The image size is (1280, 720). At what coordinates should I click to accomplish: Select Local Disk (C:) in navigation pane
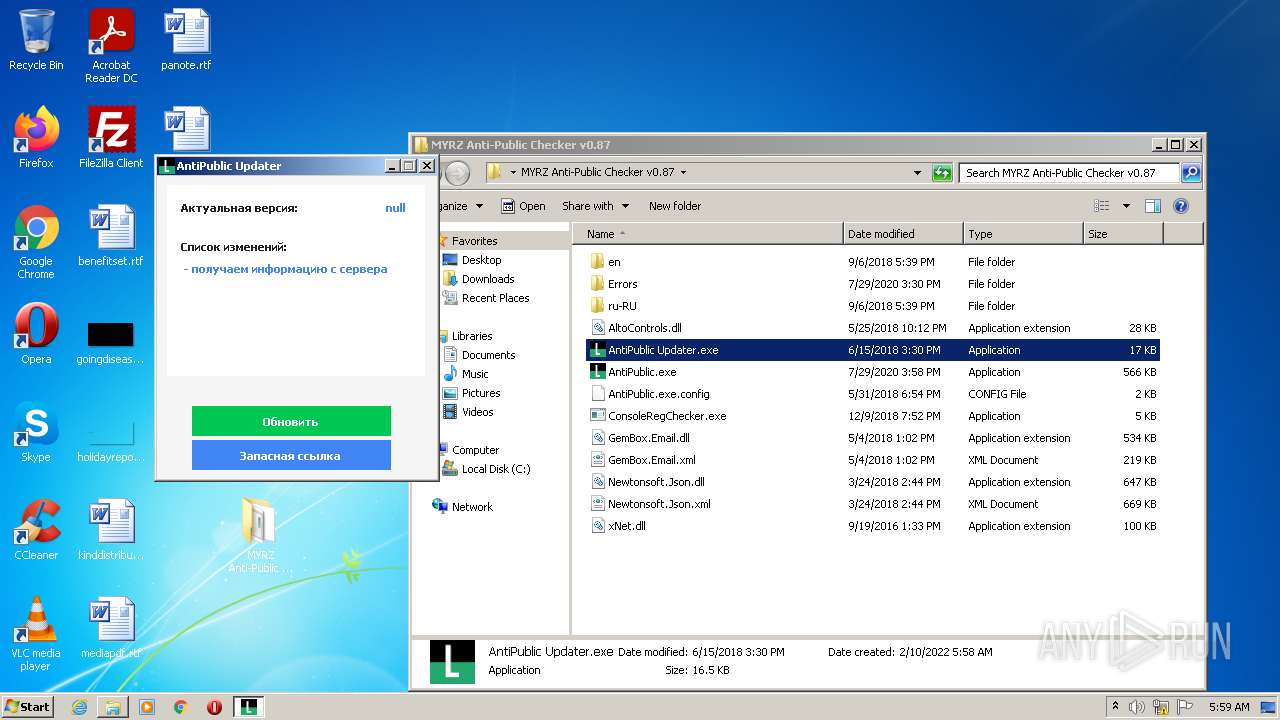tap(496, 469)
